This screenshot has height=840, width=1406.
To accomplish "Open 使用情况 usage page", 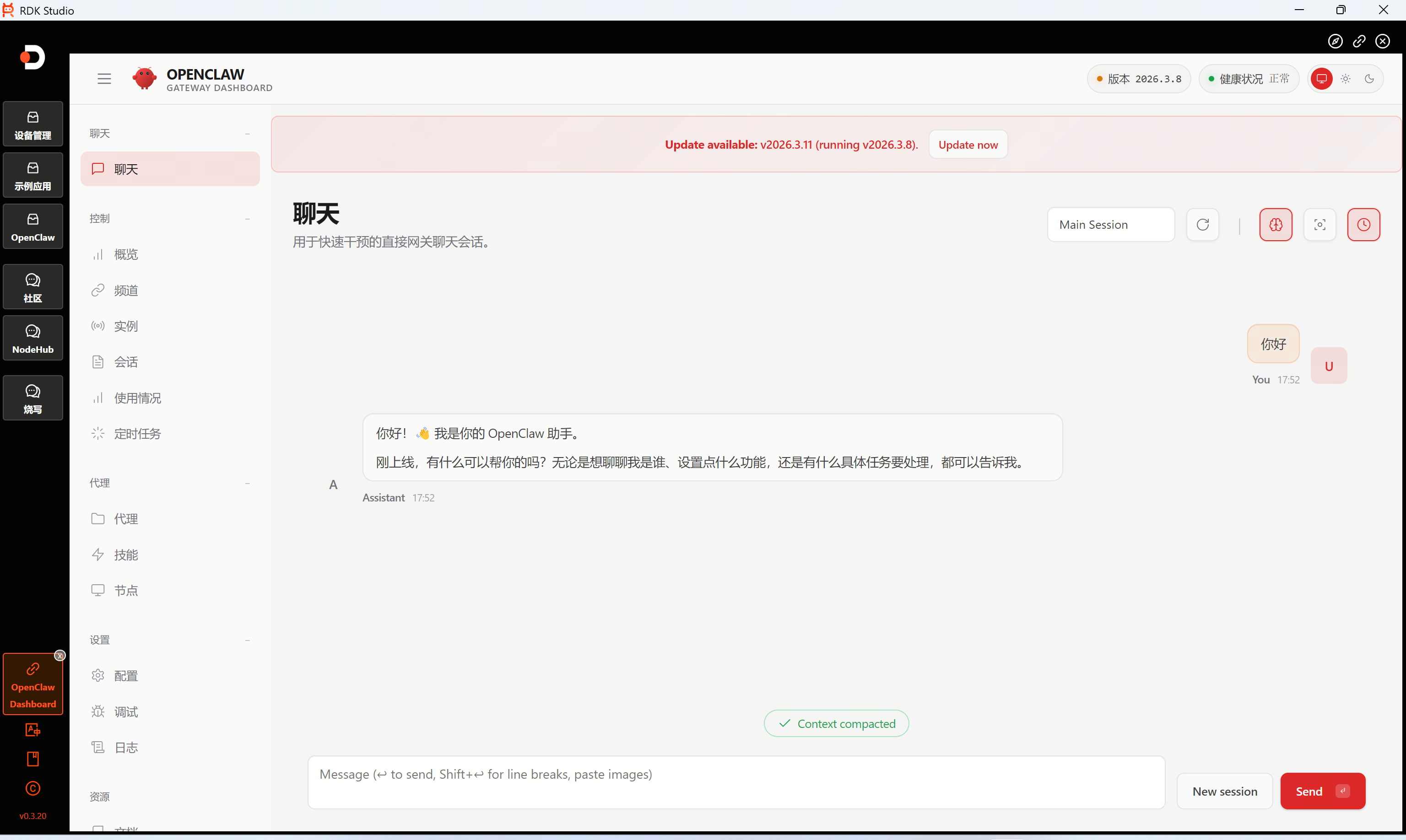I will pos(170,398).
